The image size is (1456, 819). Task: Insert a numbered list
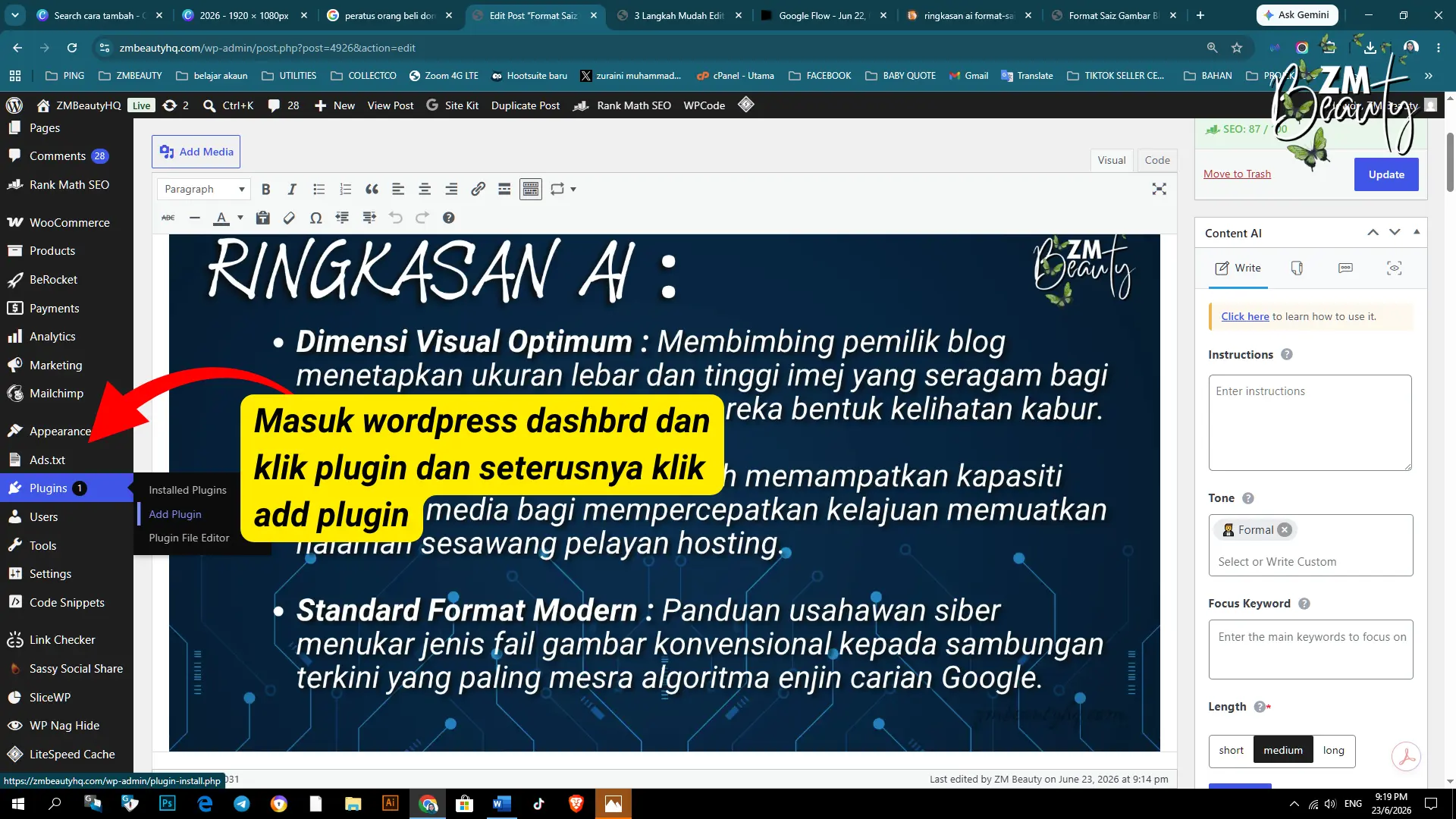pyautogui.click(x=345, y=190)
